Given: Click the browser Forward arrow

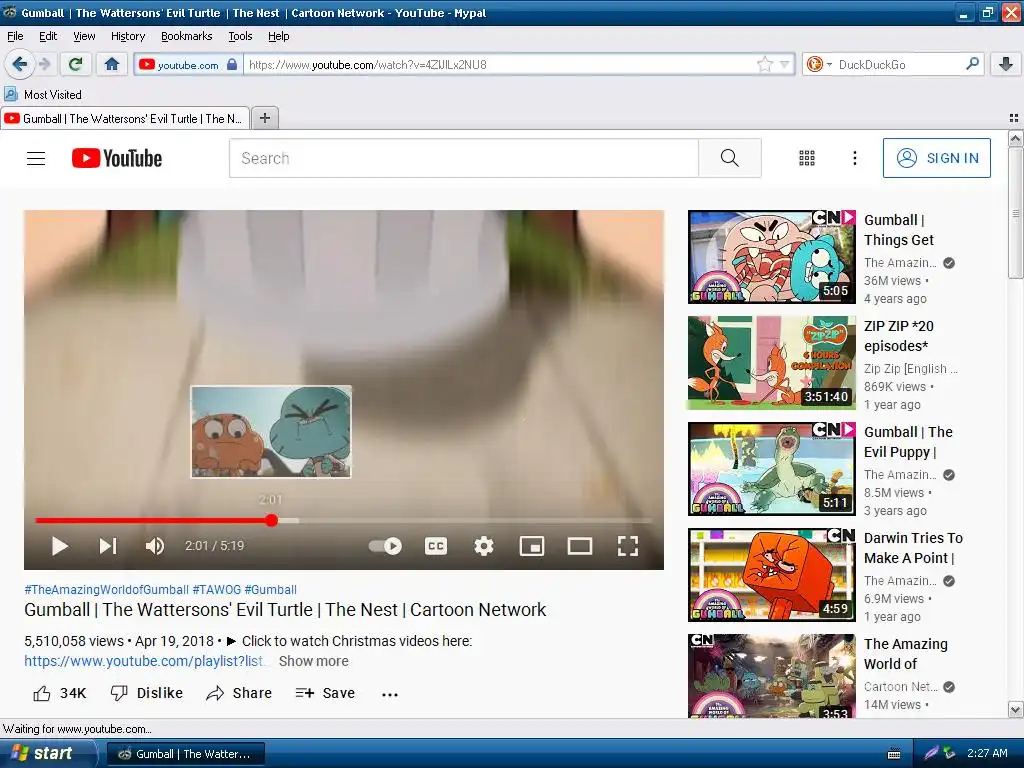Looking at the screenshot, I should click(x=44, y=64).
